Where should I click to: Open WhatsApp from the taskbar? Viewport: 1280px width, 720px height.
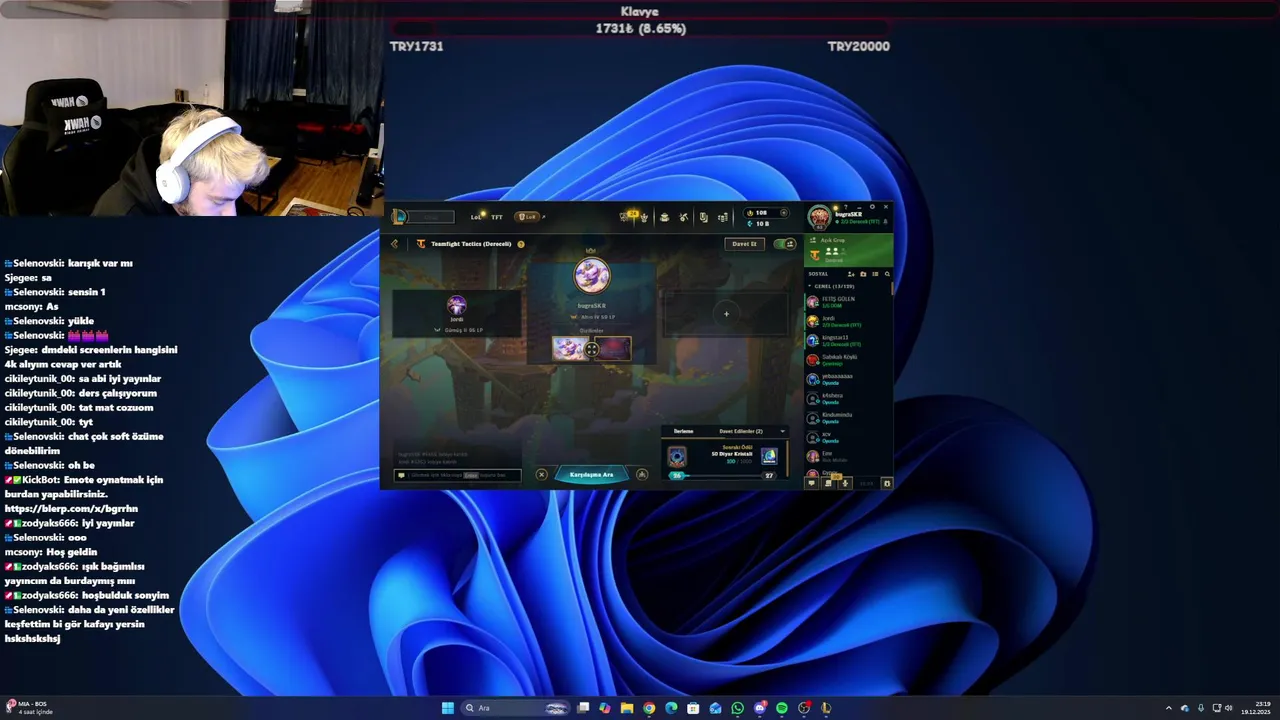tap(737, 708)
